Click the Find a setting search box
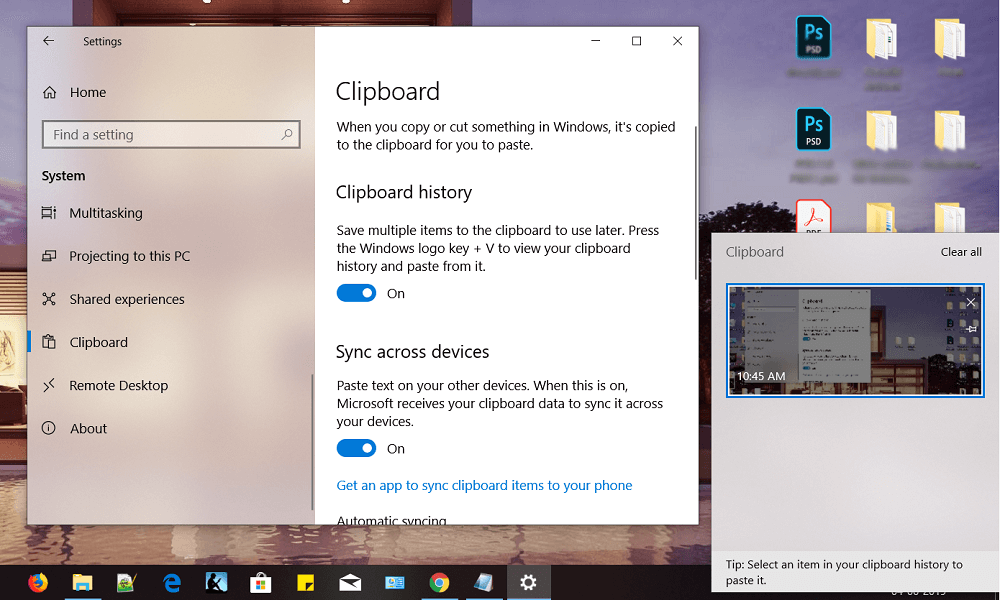The height and width of the screenshot is (600, 1000). tap(160, 134)
